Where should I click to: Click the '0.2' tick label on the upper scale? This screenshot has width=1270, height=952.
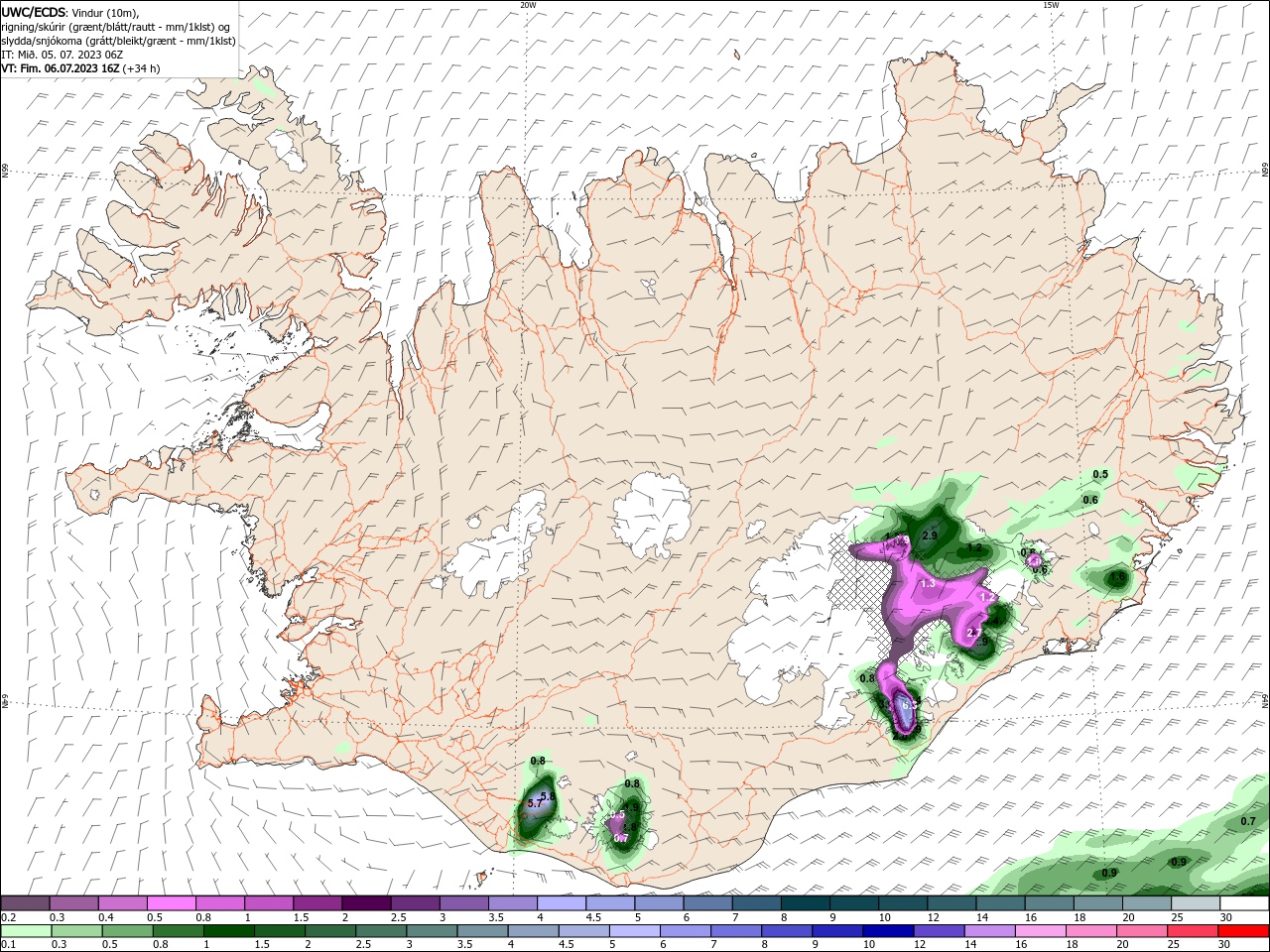coord(6,917)
